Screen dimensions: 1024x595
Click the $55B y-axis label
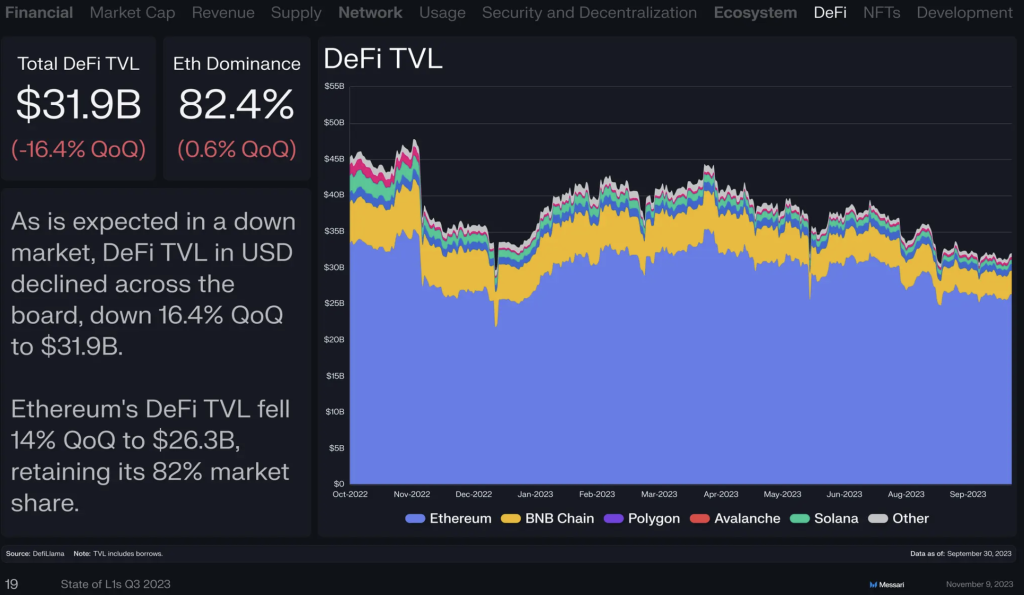(334, 86)
